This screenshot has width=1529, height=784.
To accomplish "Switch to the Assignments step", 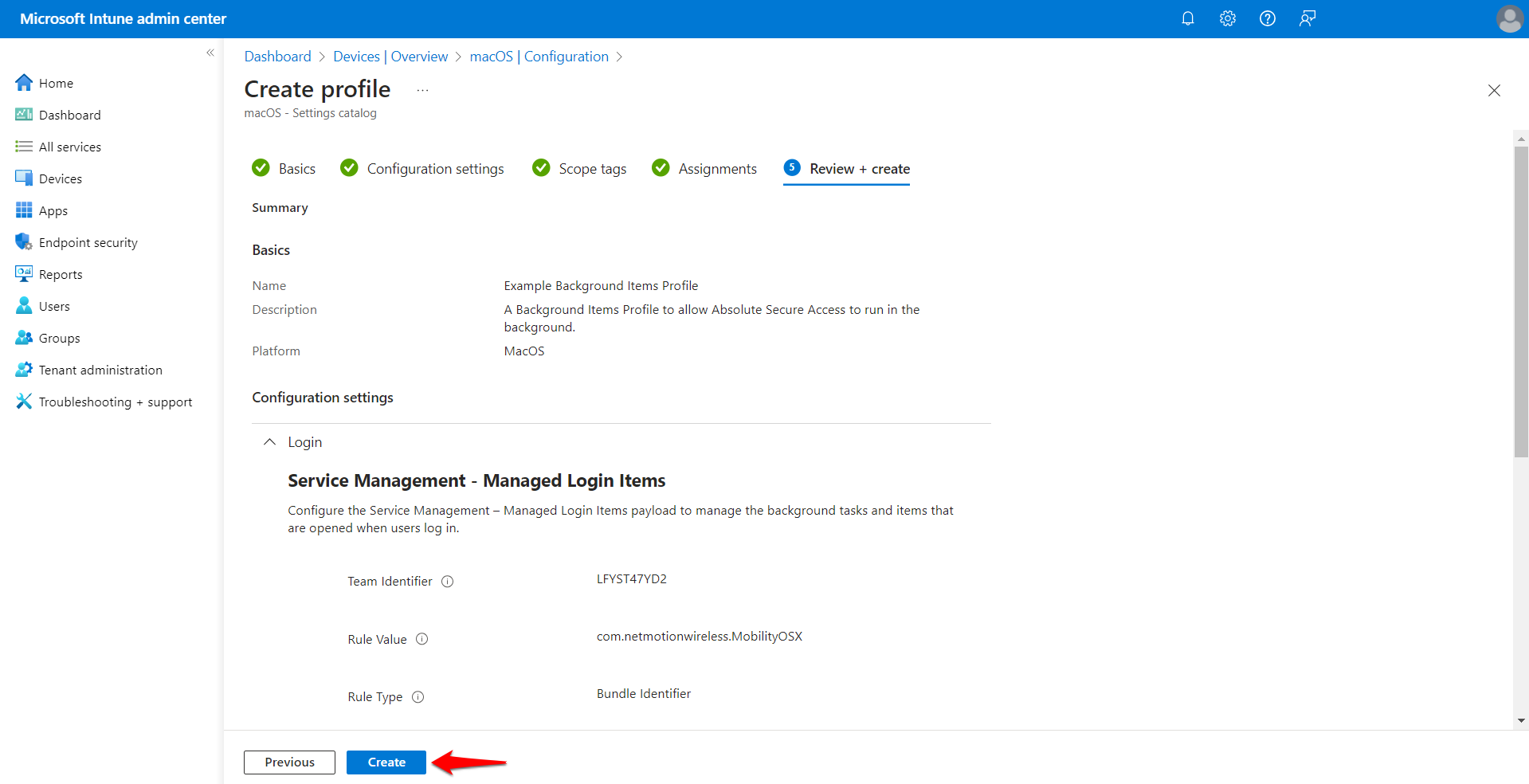I will (x=704, y=168).
